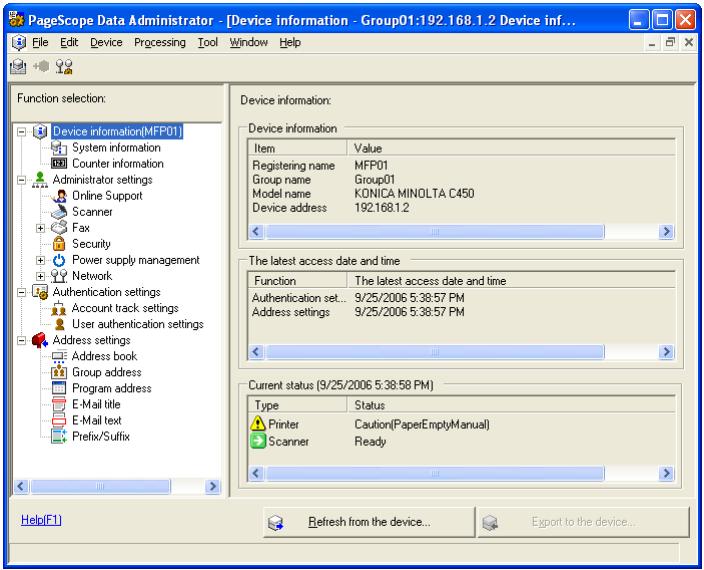This screenshot has height=570, width=704.
Task: Click the red mailbox Address settings icon
Action: (x=40, y=340)
